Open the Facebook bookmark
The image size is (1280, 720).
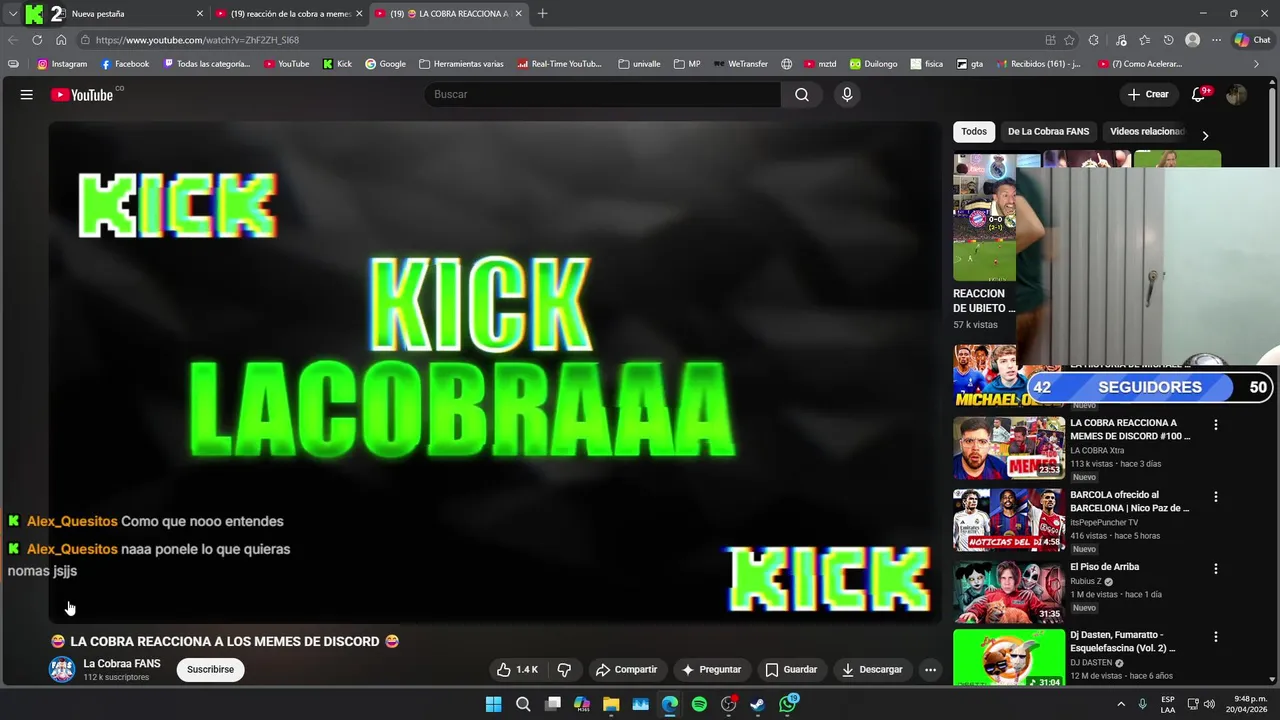point(125,64)
